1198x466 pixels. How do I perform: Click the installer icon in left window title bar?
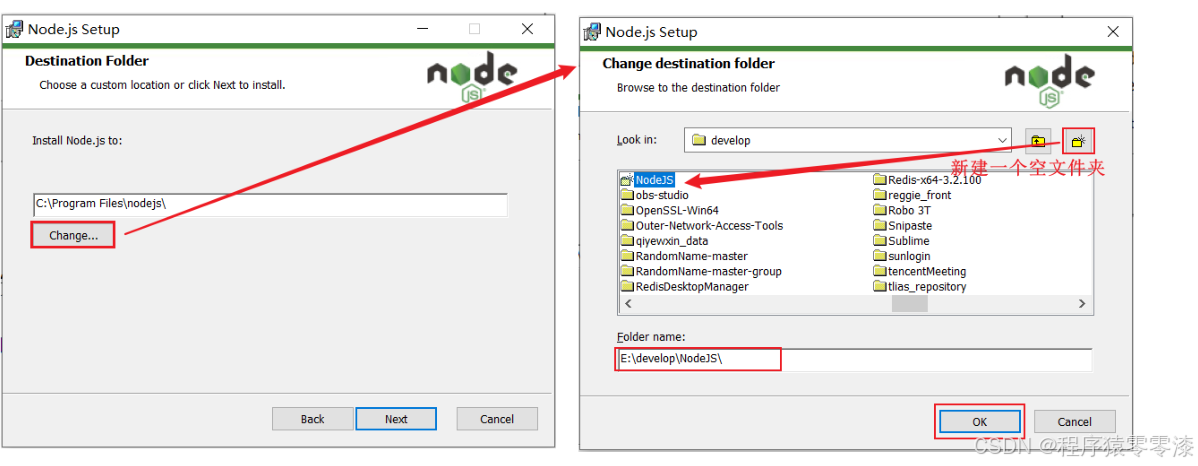(x=15, y=31)
